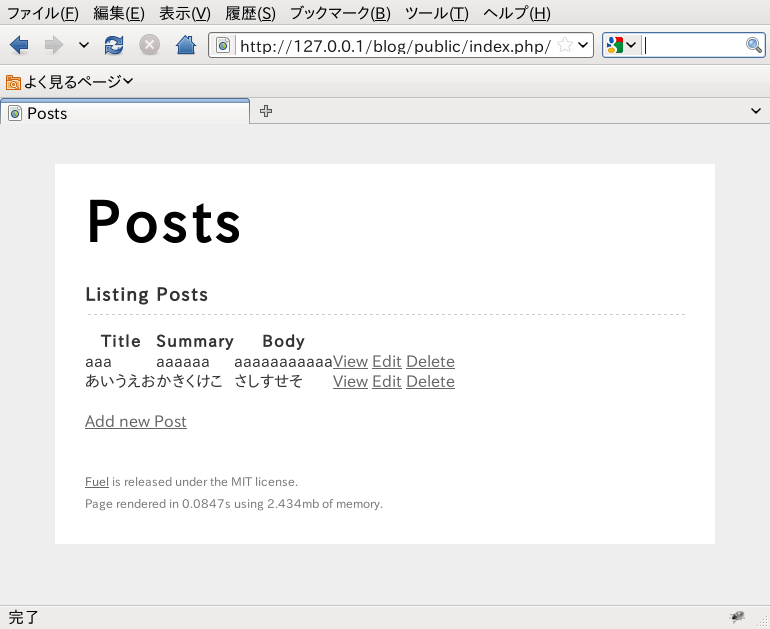Image resolution: width=770 pixels, height=629 pixels.
Task: Open the navigation history dropdown arrow
Action: (x=83, y=45)
